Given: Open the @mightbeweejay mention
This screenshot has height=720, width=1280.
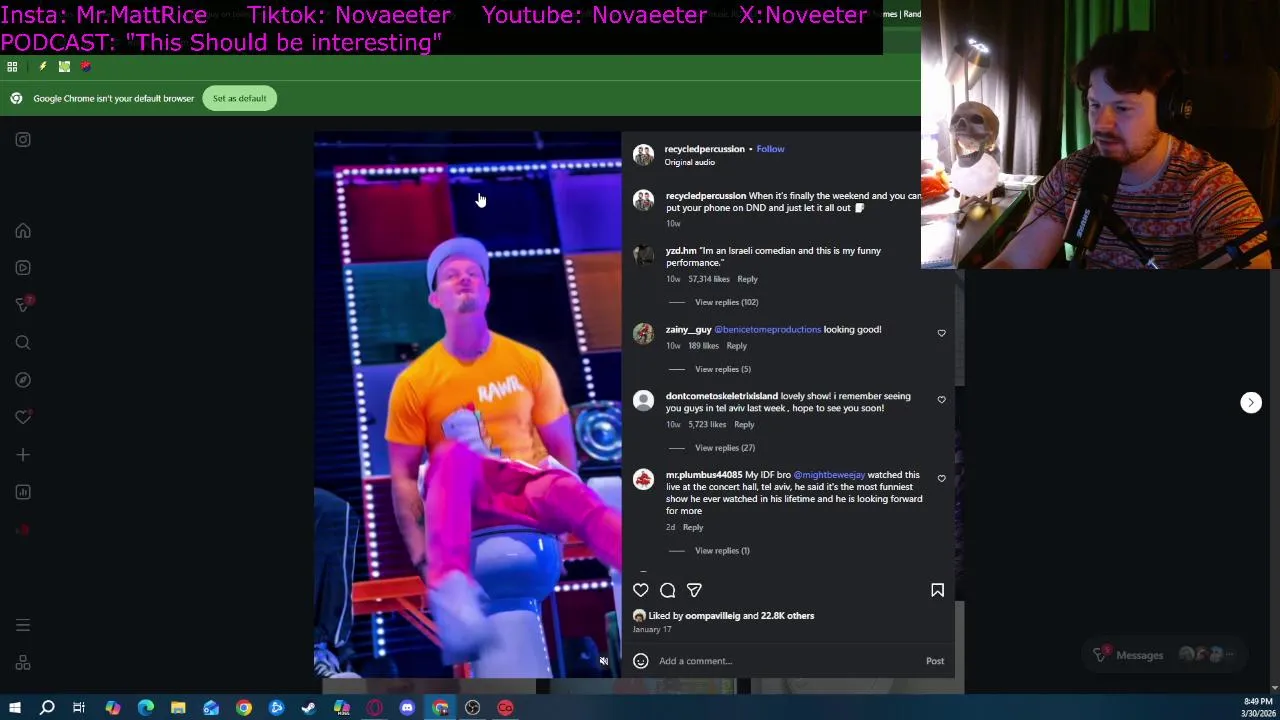Looking at the screenshot, I should (x=829, y=475).
